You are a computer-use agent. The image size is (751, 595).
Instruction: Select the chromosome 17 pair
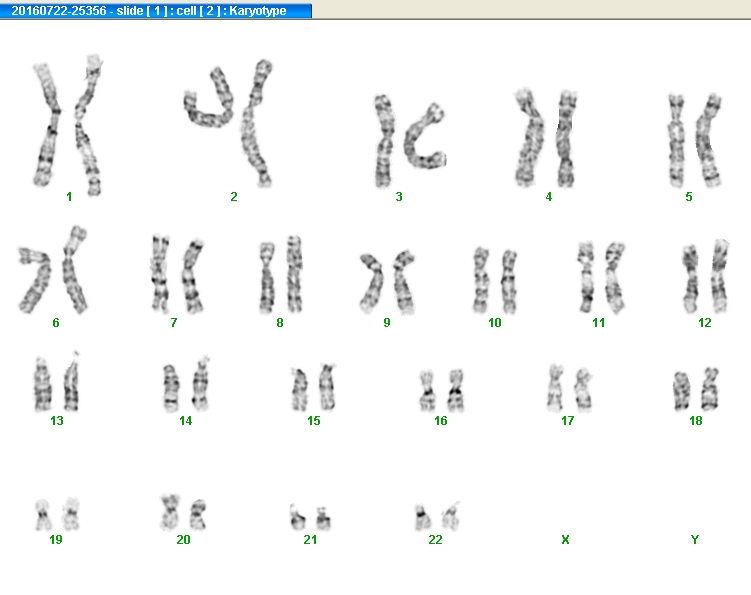[569, 388]
